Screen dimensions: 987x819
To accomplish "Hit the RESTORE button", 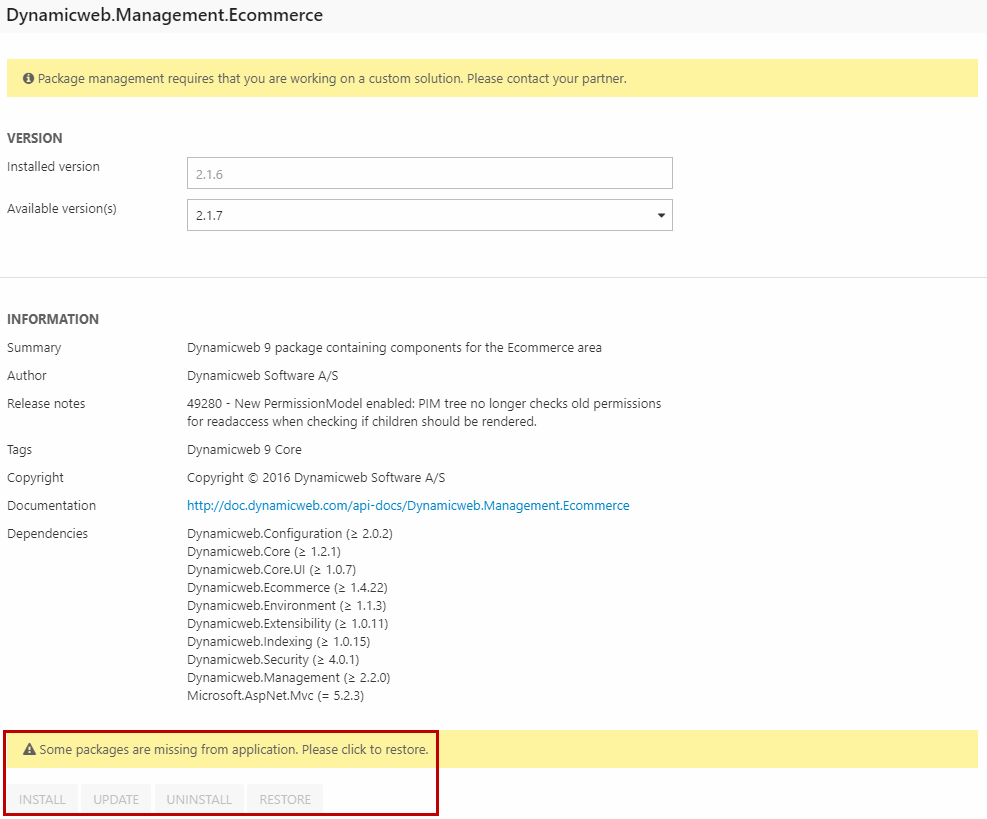I will point(285,799).
